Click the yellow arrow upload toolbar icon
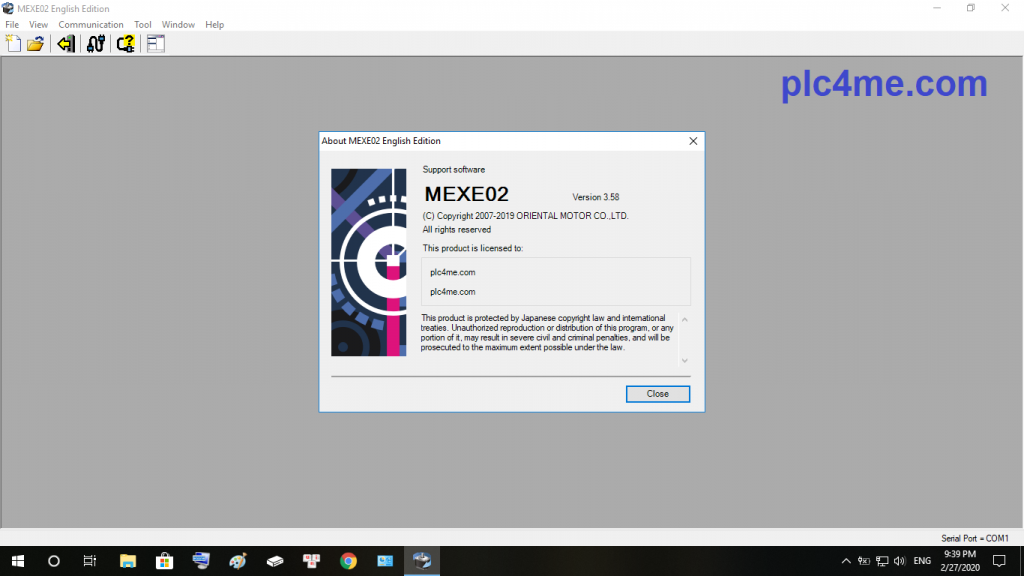The width and height of the screenshot is (1024, 576). (x=65, y=43)
